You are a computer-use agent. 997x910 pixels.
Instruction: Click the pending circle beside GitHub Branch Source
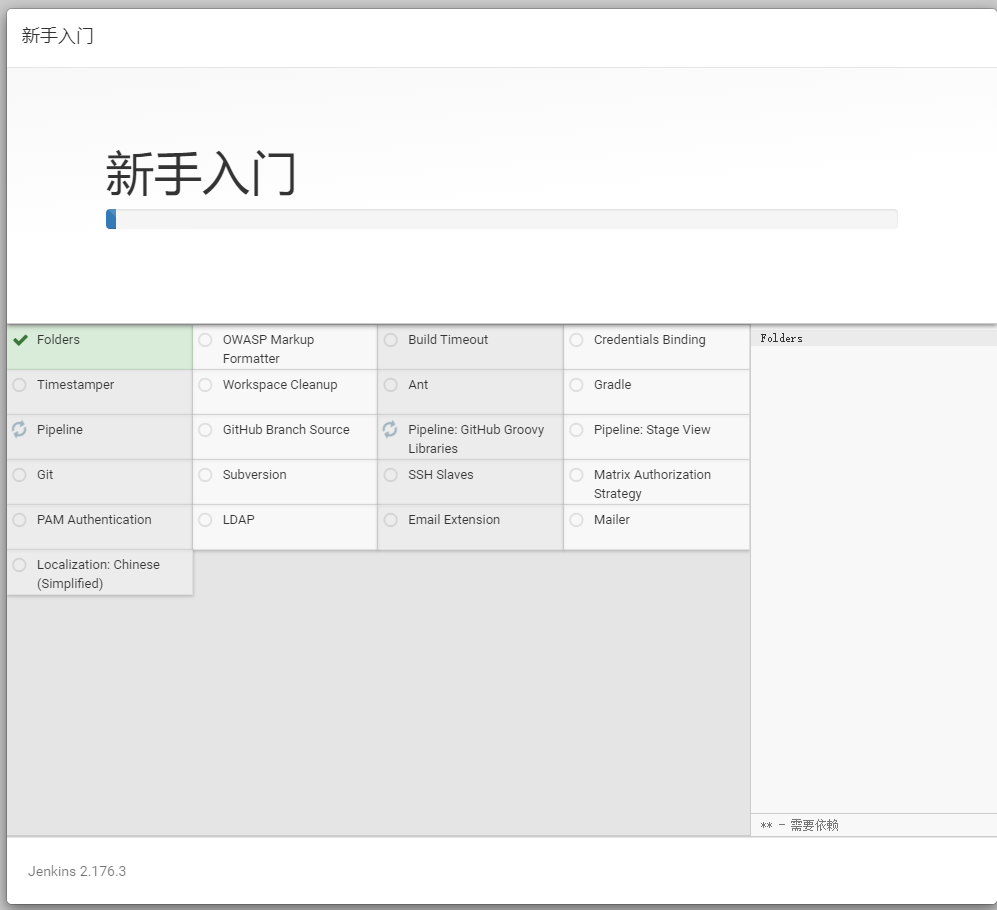[205, 430]
